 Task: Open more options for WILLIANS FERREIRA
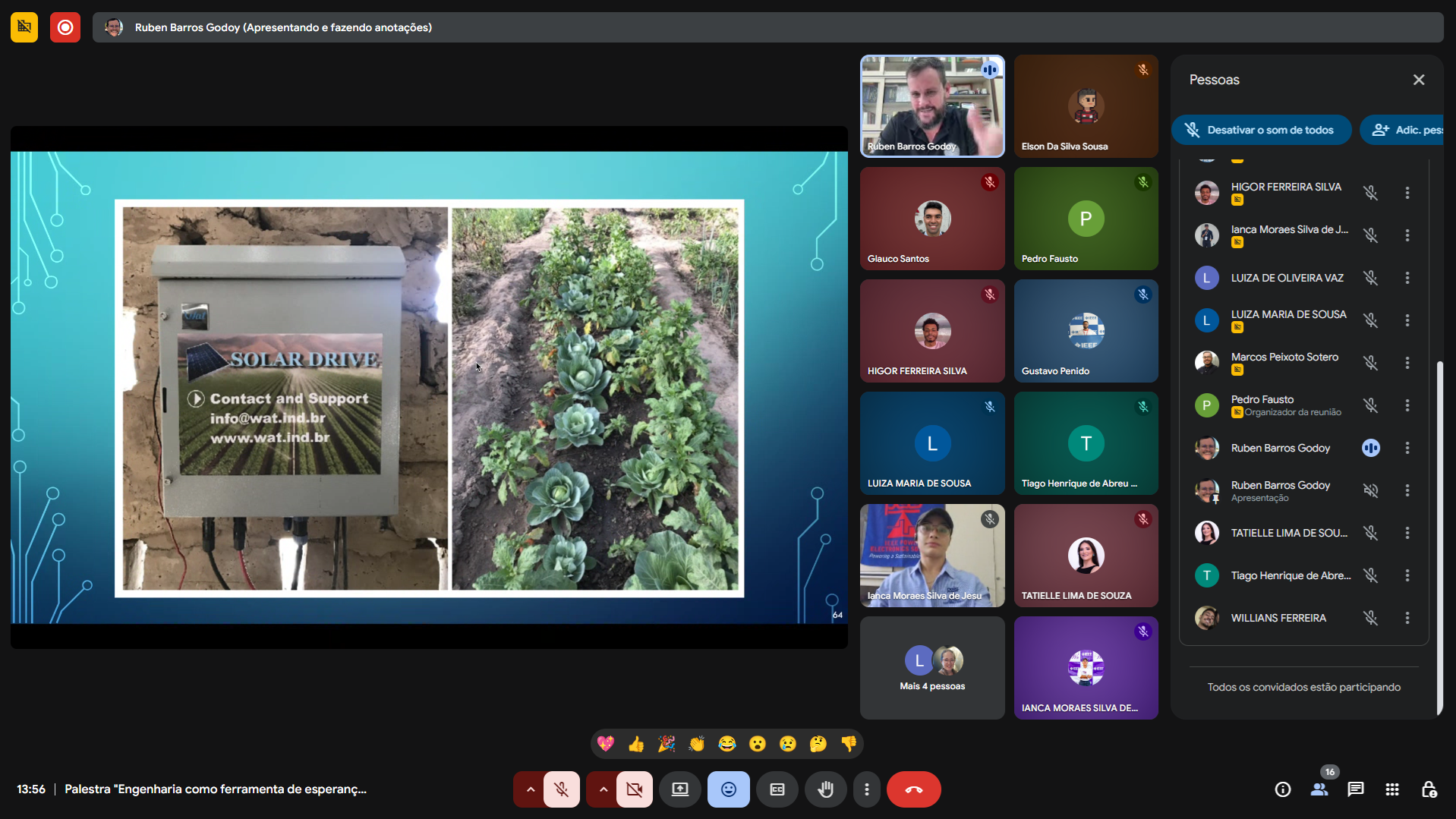click(1407, 618)
